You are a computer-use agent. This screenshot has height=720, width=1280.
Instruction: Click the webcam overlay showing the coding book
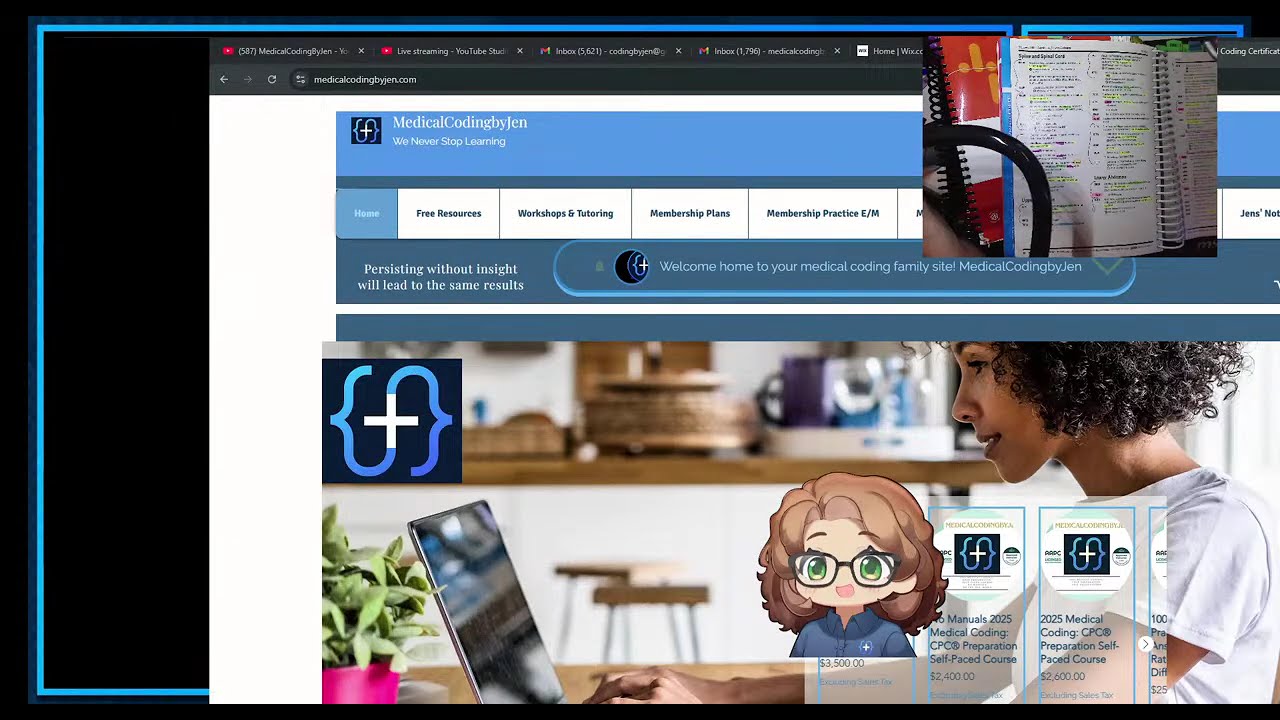tap(1070, 147)
